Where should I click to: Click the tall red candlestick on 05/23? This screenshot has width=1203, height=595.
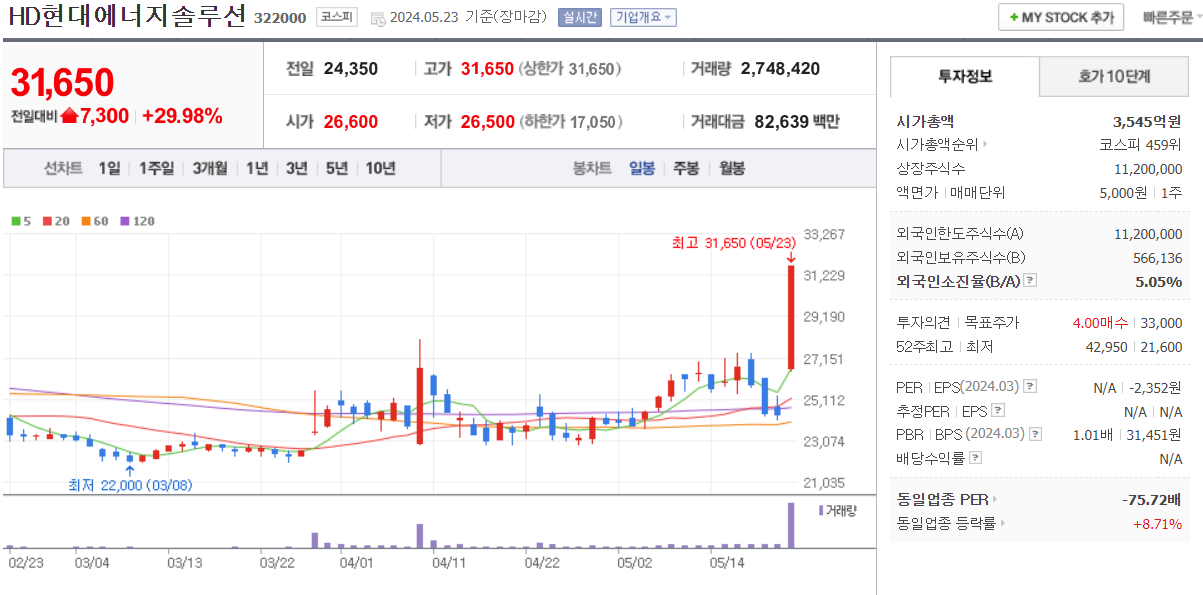point(791,317)
